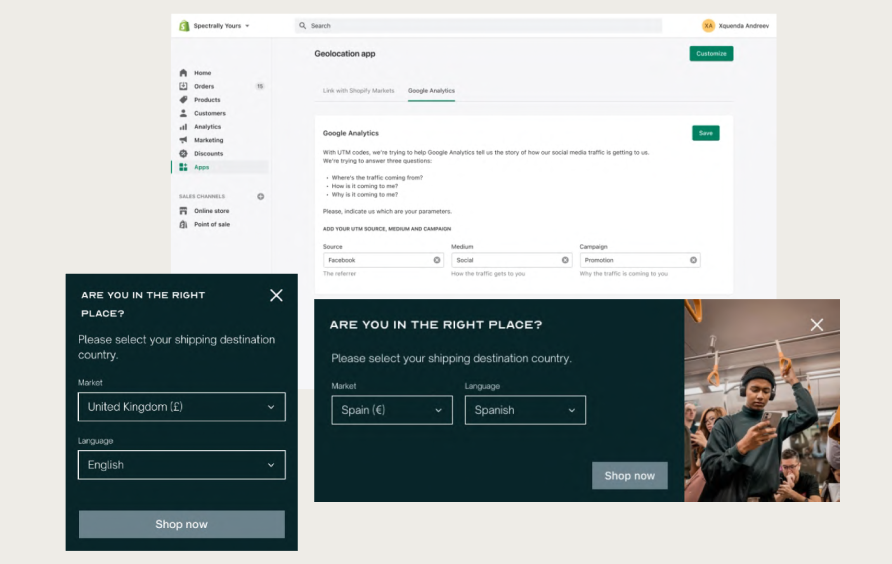Click the Medium field containing Social
Screen dimensions: 892x564
click(x=511, y=260)
